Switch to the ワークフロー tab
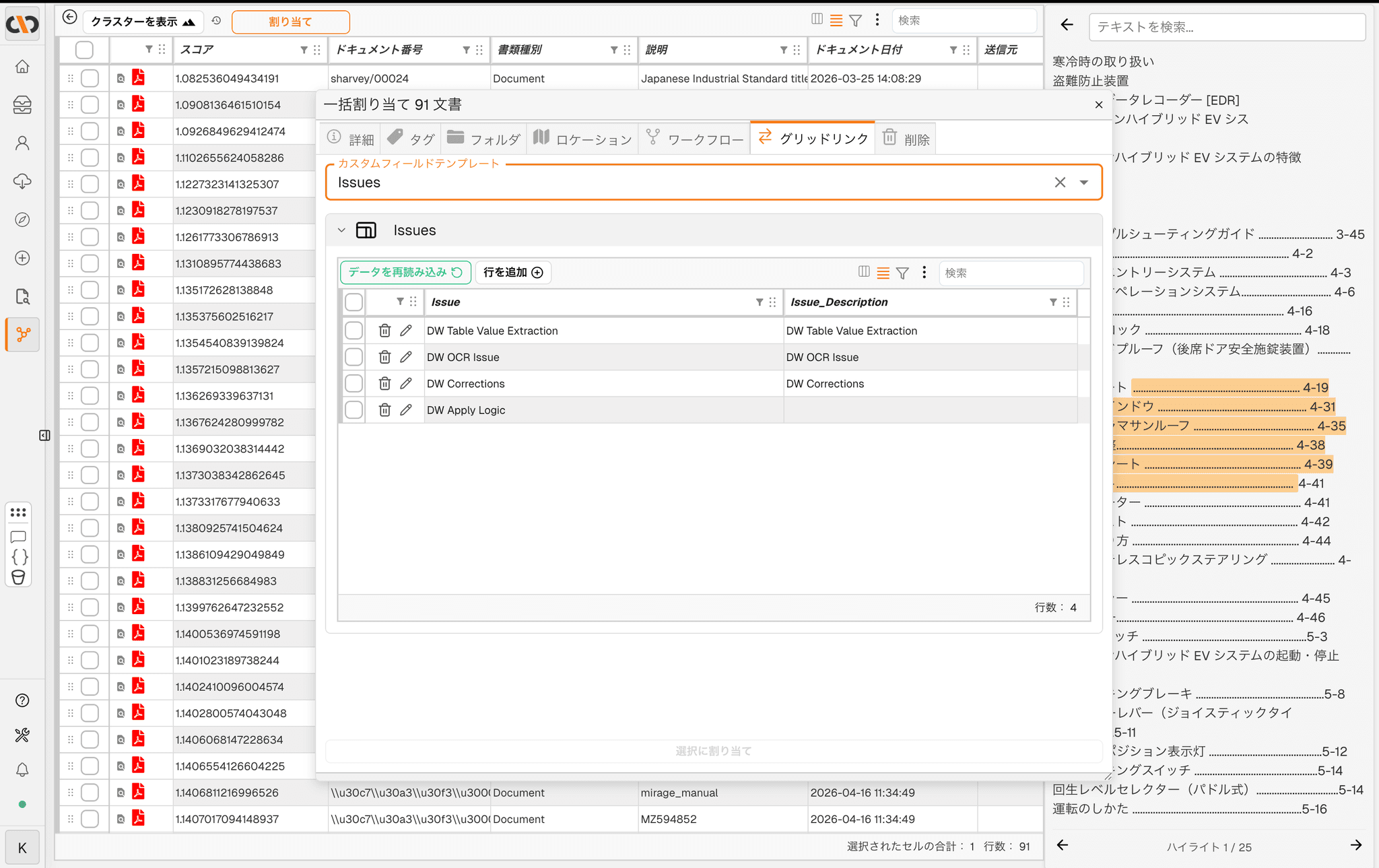Screen dimensions: 1379x868 [x=694, y=139]
